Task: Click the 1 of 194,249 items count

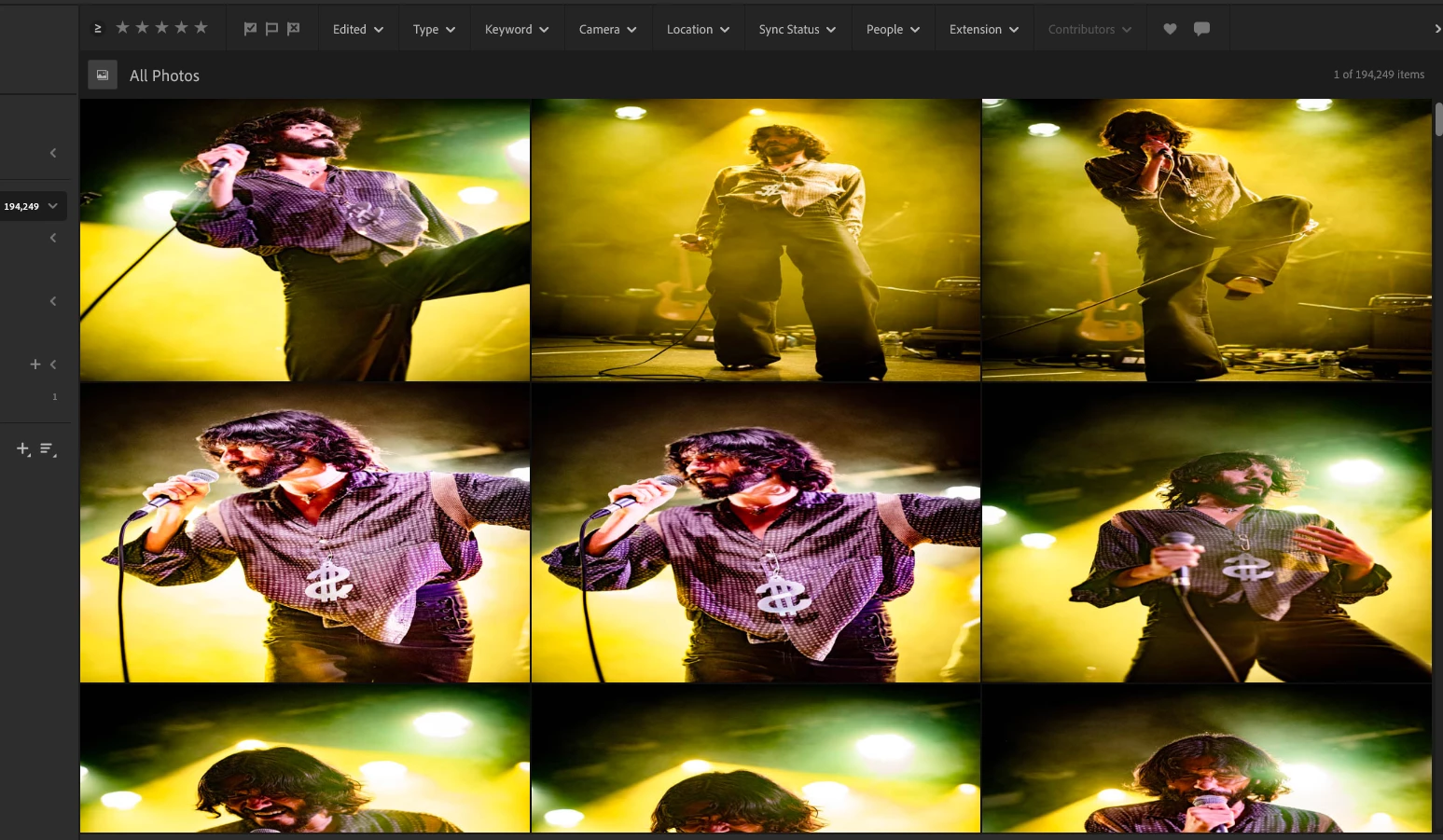Action: point(1379,75)
